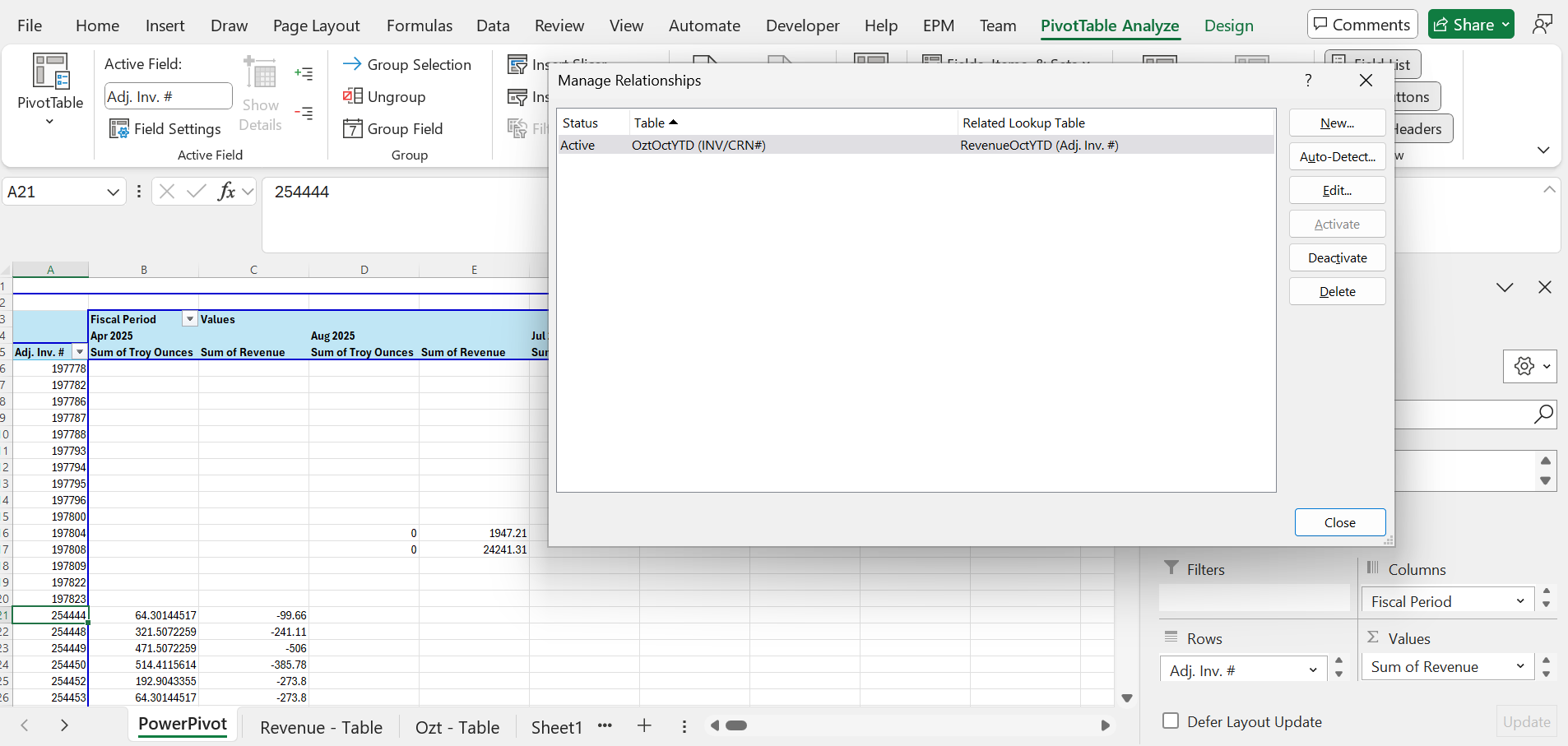Viewport: 1568px width, 746px height.
Task: Select cell A21 containing 254444
Action: pos(50,615)
